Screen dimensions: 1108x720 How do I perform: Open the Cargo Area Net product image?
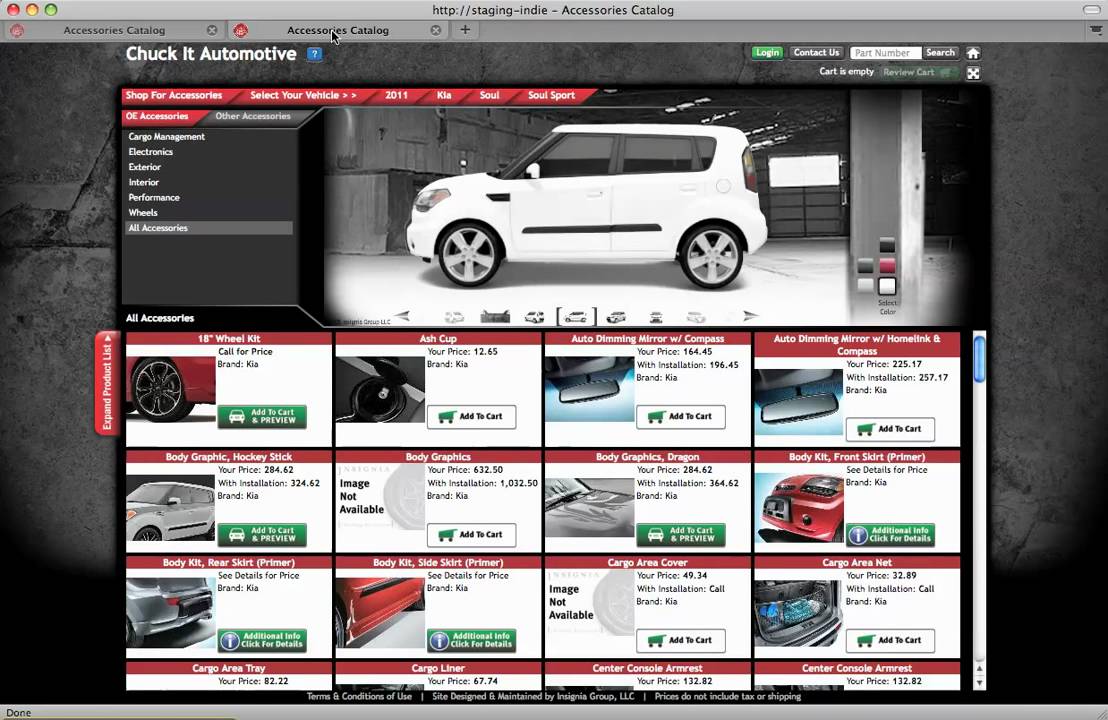point(798,613)
